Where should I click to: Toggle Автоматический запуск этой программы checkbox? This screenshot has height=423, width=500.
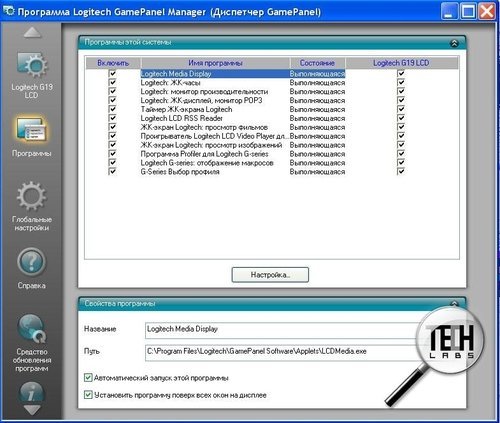tap(88, 378)
